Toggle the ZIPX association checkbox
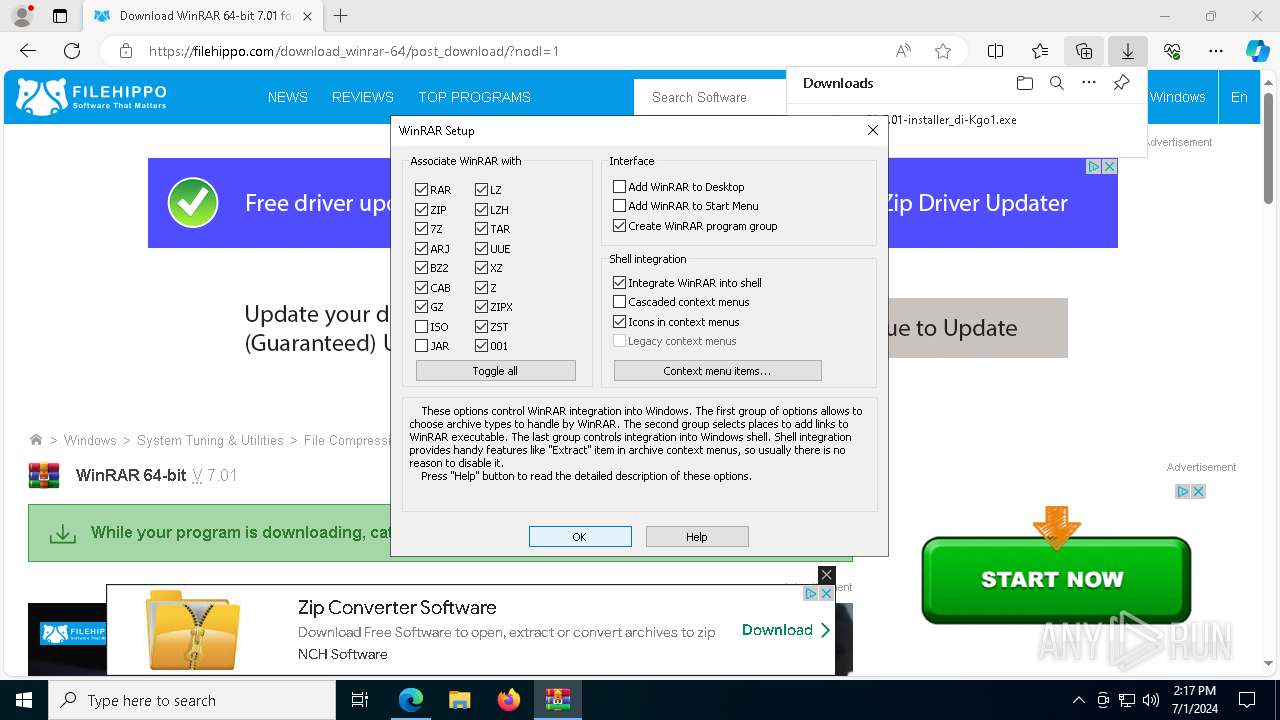The width and height of the screenshot is (1280, 720). pos(481,306)
